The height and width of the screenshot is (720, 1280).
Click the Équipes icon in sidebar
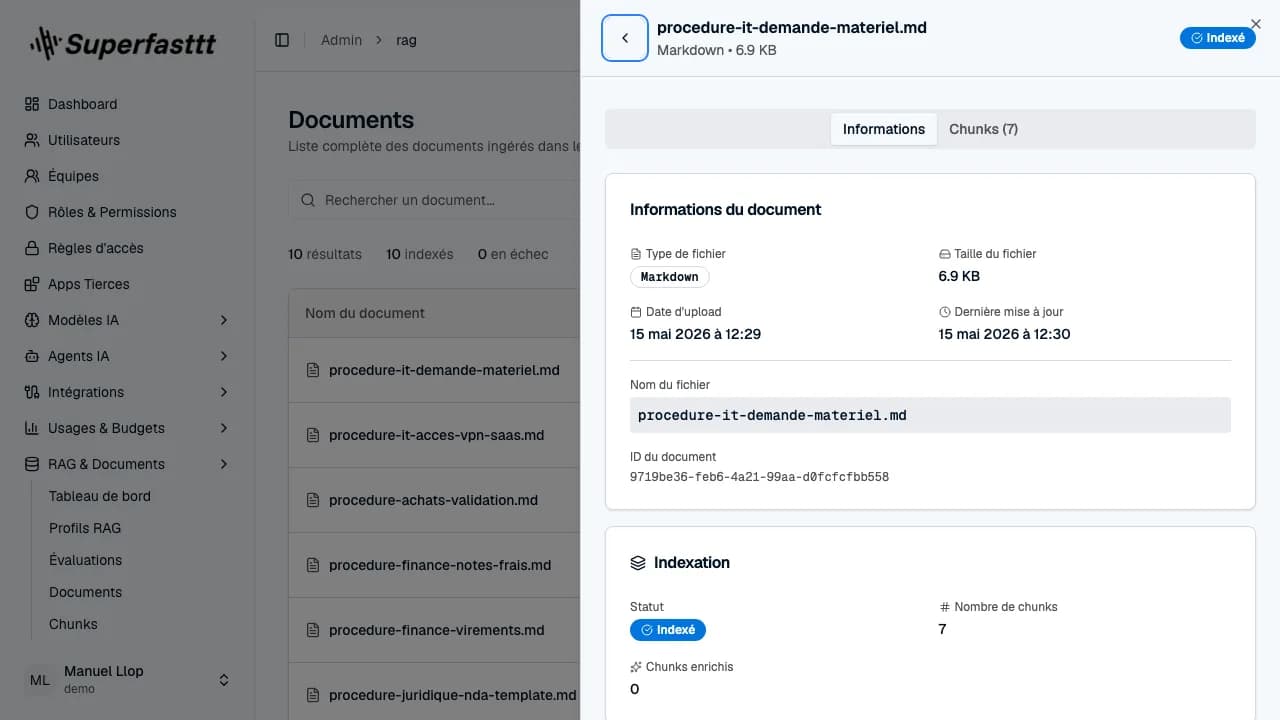pos(31,176)
